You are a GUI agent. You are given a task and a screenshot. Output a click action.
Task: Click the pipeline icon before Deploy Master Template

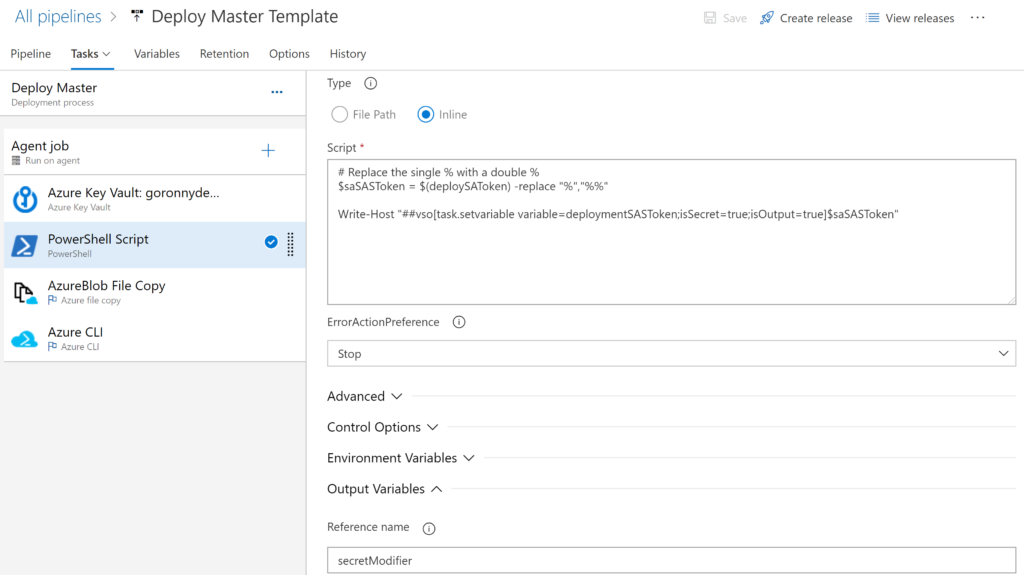pyautogui.click(x=136, y=16)
